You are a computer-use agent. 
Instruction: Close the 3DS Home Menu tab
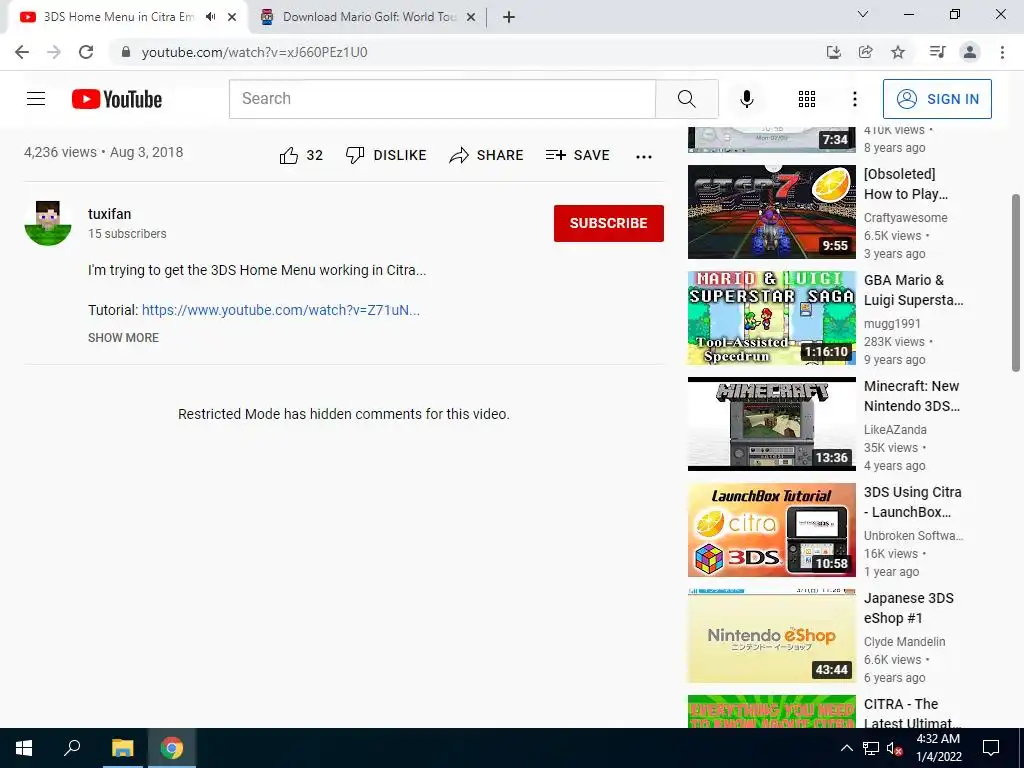232,18
